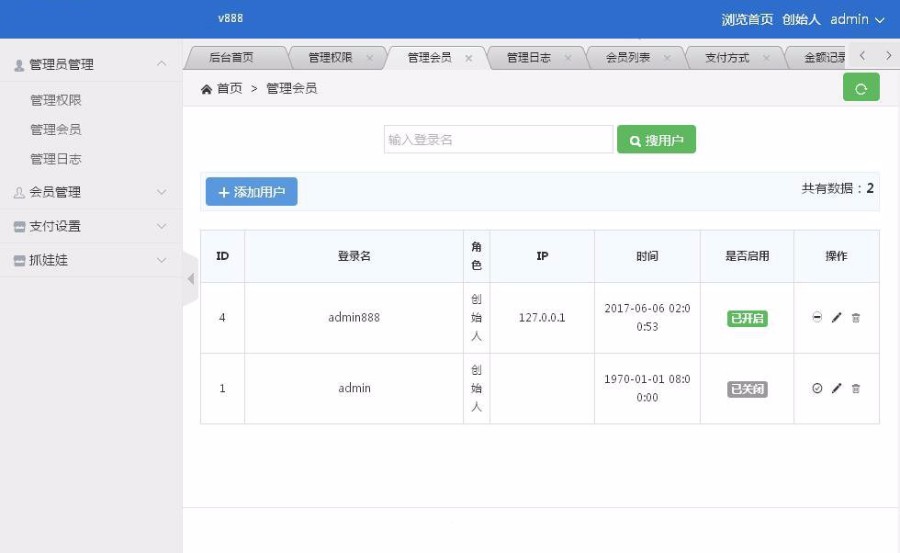The height and width of the screenshot is (553, 900).
Task: Click the home icon in breadcrumb
Action: point(206,89)
